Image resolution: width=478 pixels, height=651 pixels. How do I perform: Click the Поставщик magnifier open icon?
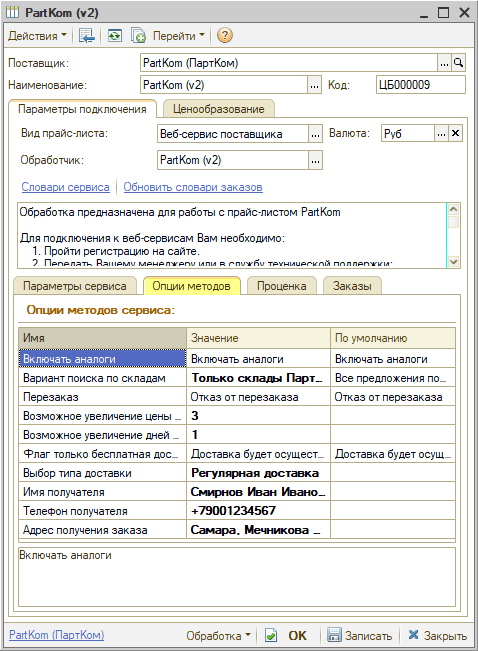tap(458, 63)
